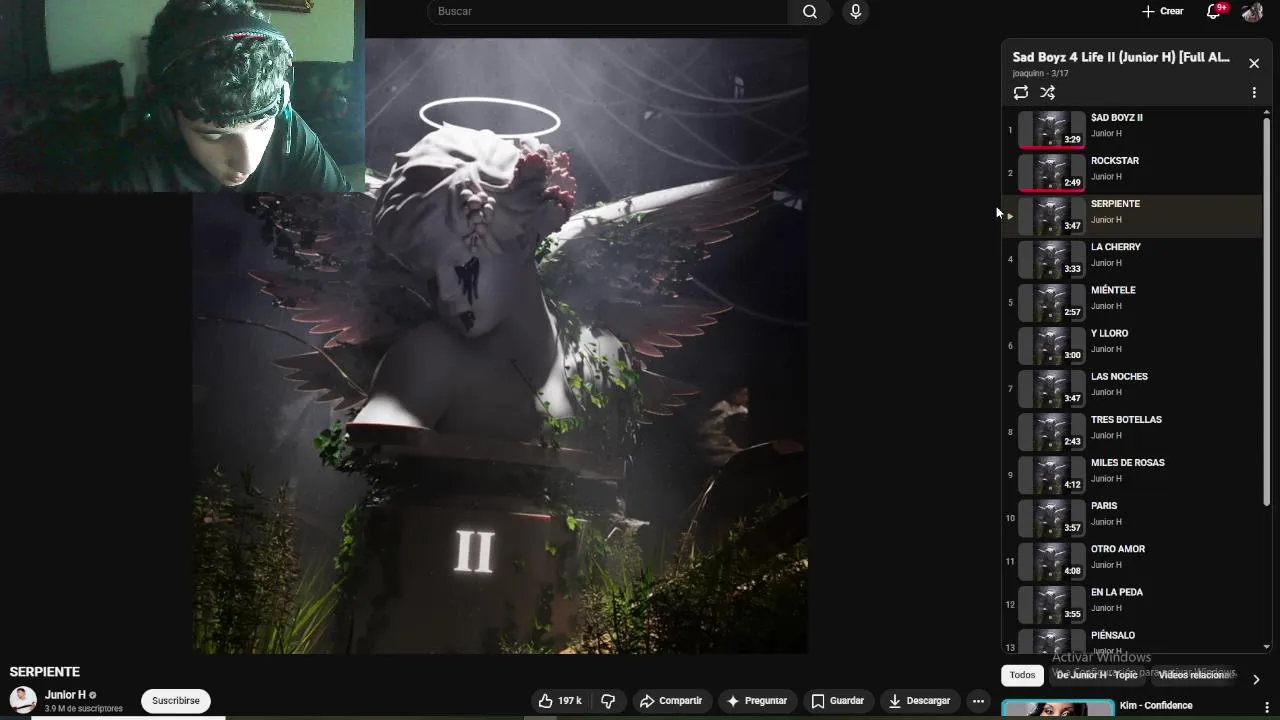The height and width of the screenshot is (720, 1280).
Task: Select Videos relacionados chip
Action: coord(1195,675)
